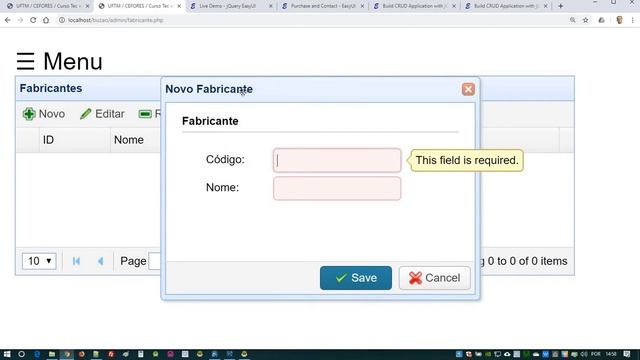
Task: Open File Explorer from the taskbar
Action: point(52,354)
